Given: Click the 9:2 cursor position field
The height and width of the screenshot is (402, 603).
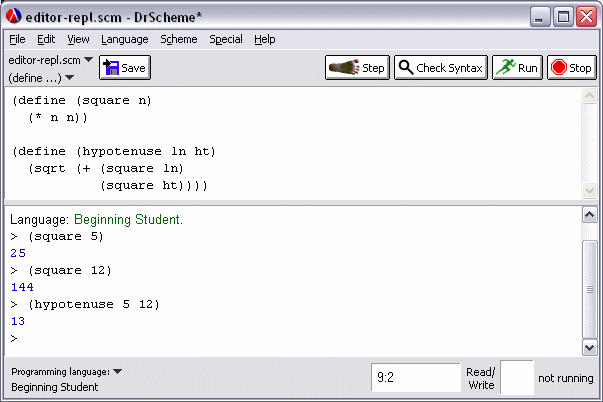Looking at the screenshot, I should pyautogui.click(x=416, y=377).
